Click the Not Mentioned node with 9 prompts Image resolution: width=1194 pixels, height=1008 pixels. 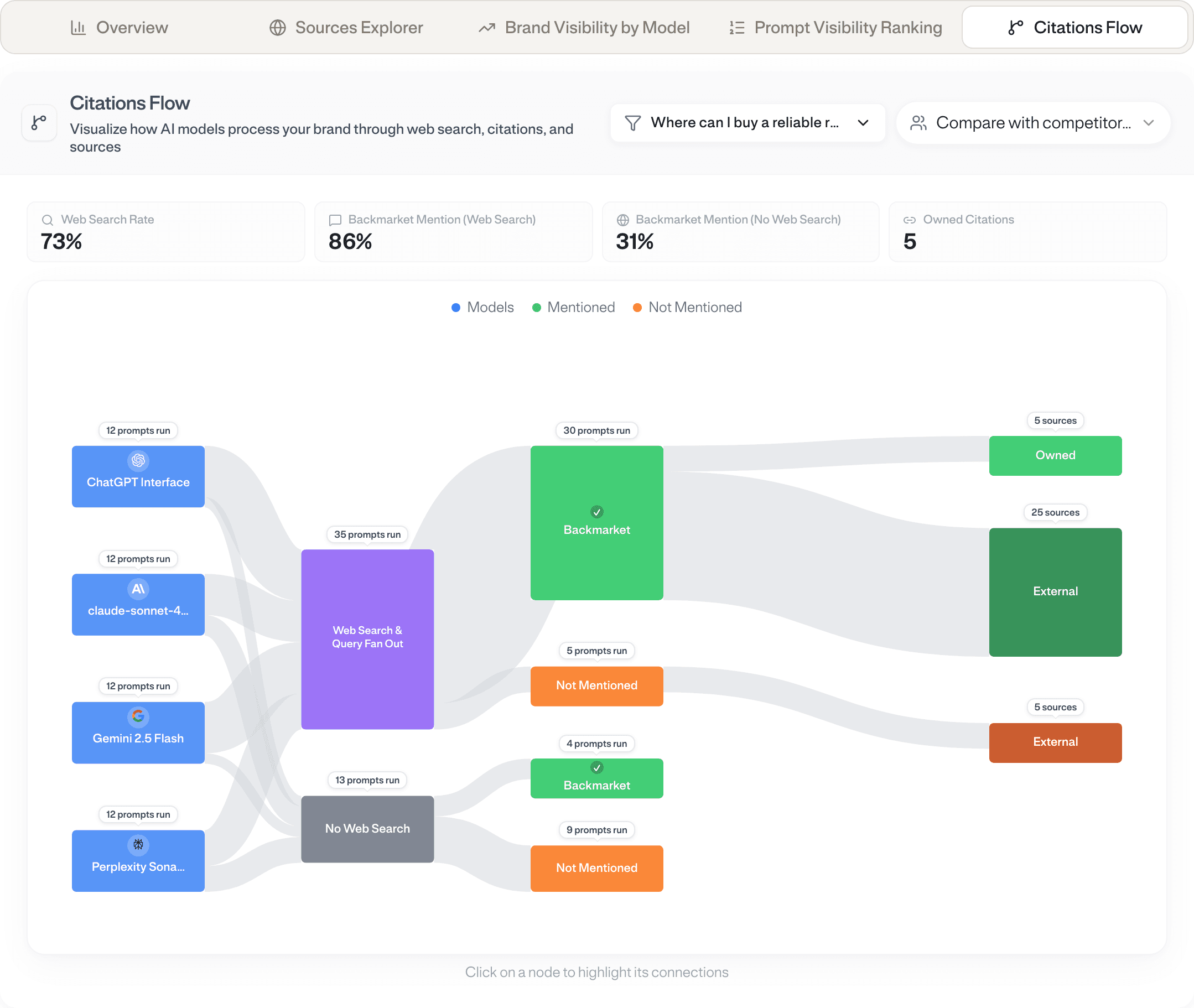(x=596, y=869)
